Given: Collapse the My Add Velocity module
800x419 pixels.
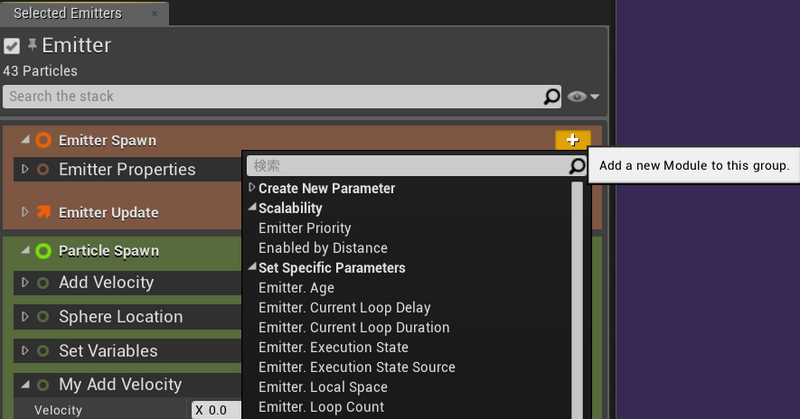Looking at the screenshot, I should [x=25, y=384].
